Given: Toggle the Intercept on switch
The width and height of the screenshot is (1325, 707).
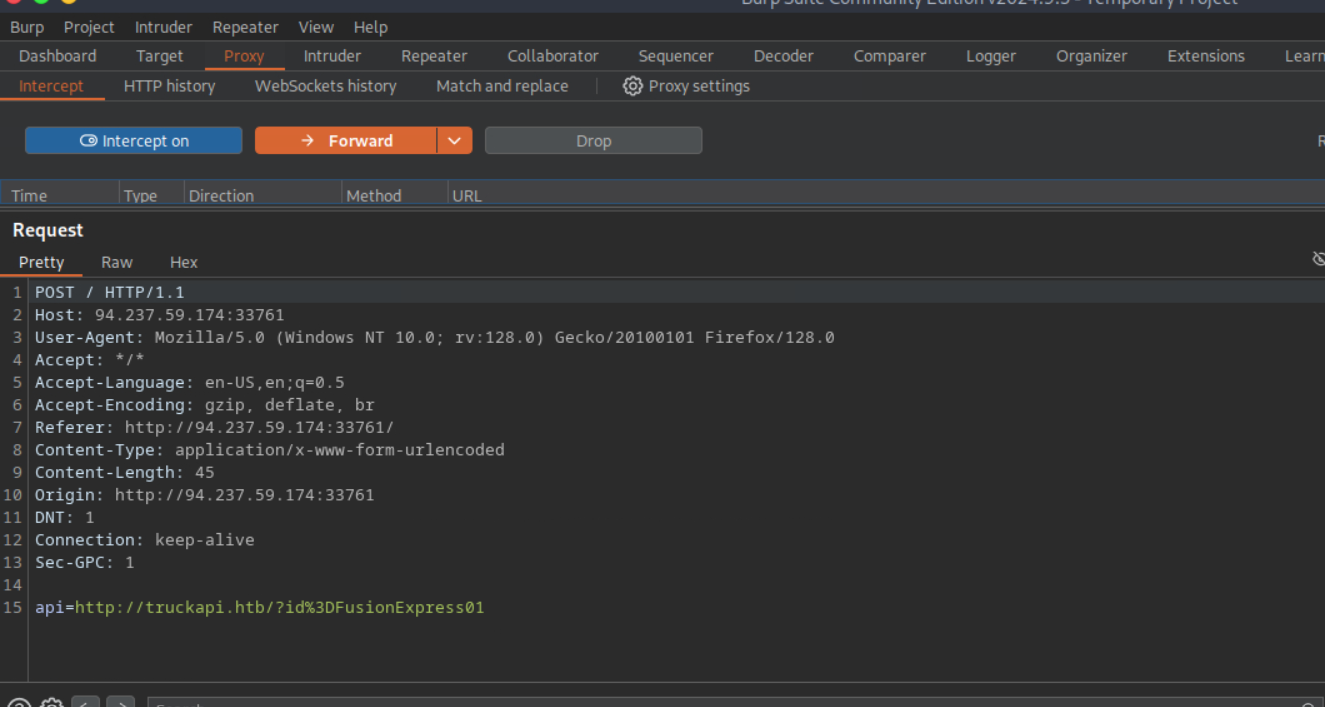Looking at the screenshot, I should [133, 141].
